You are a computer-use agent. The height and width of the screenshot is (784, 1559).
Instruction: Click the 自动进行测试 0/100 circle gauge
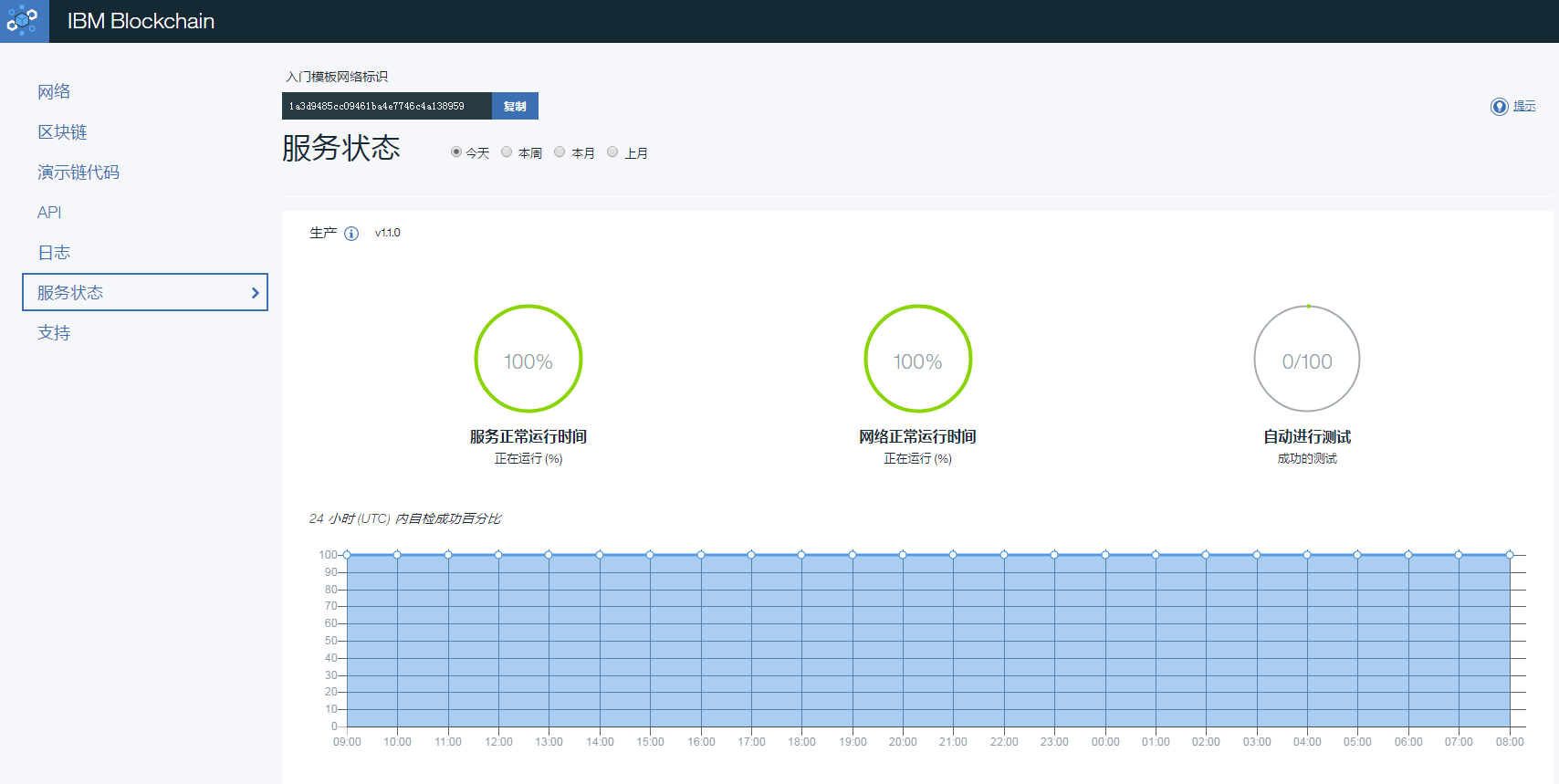1306,359
